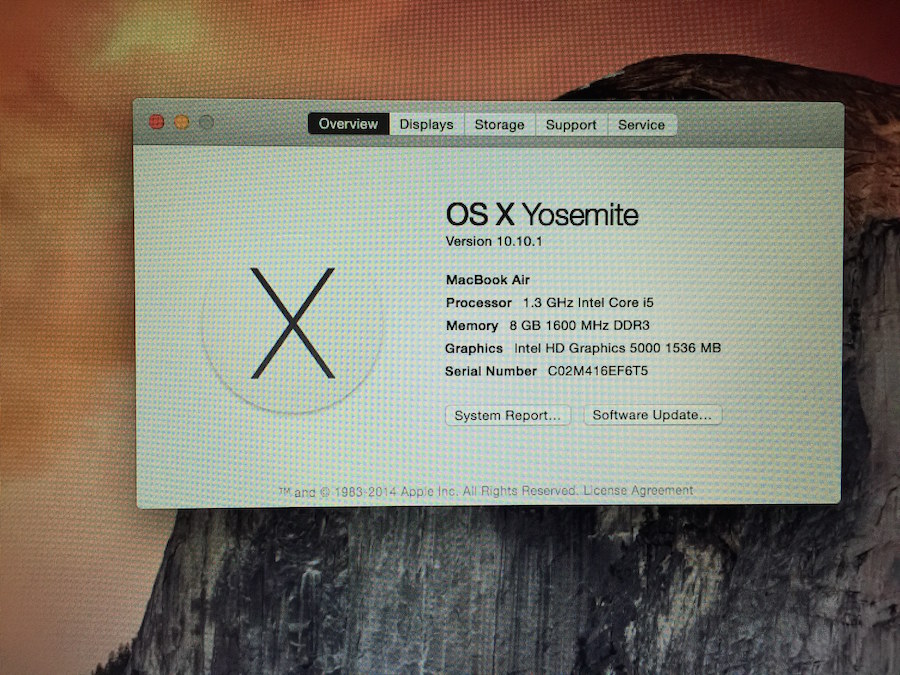Switch to the Displays tab

point(426,125)
